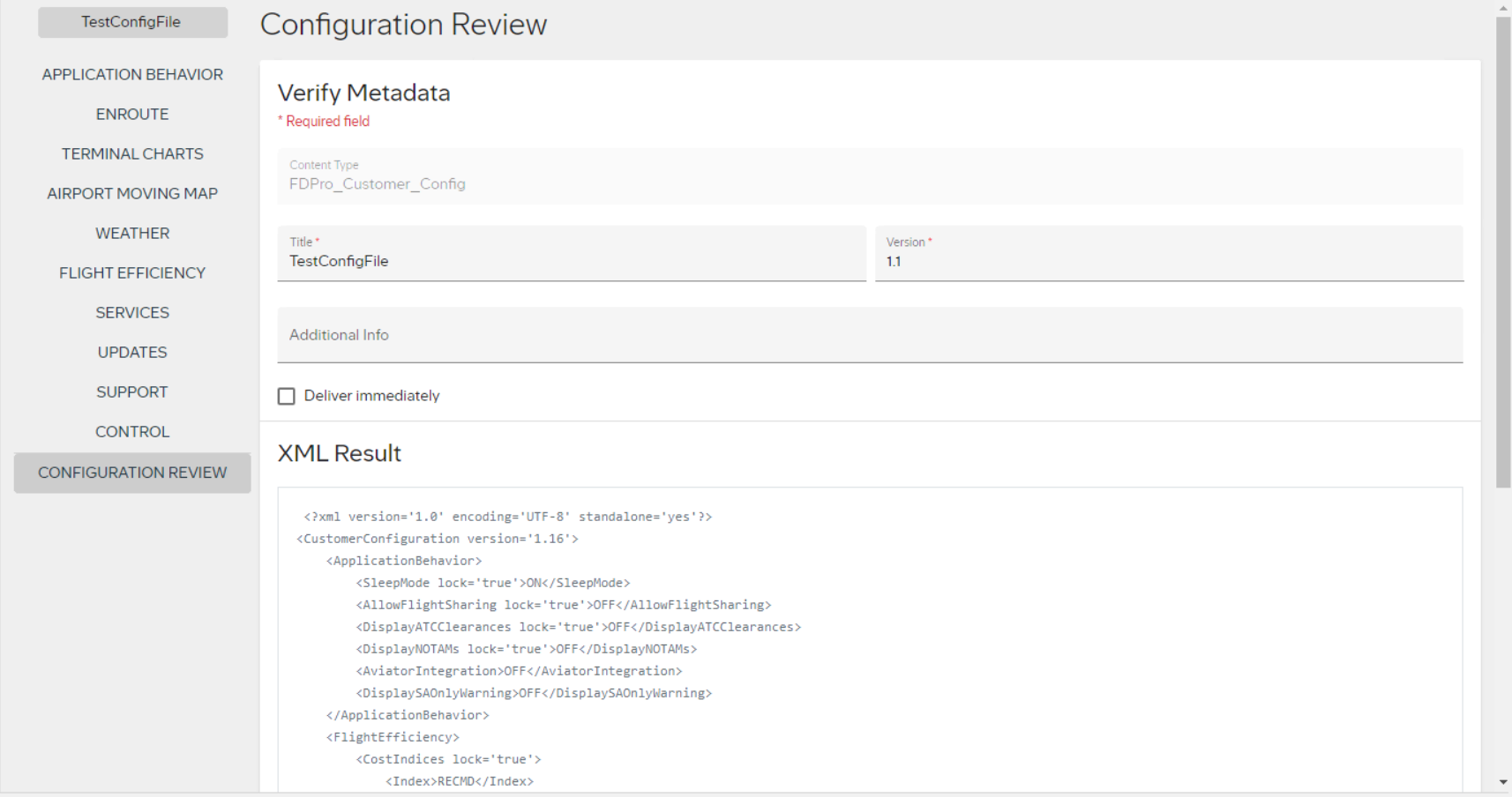Screen dimensions: 1512x797
Task: Go to the Updates section
Action: tap(132, 353)
